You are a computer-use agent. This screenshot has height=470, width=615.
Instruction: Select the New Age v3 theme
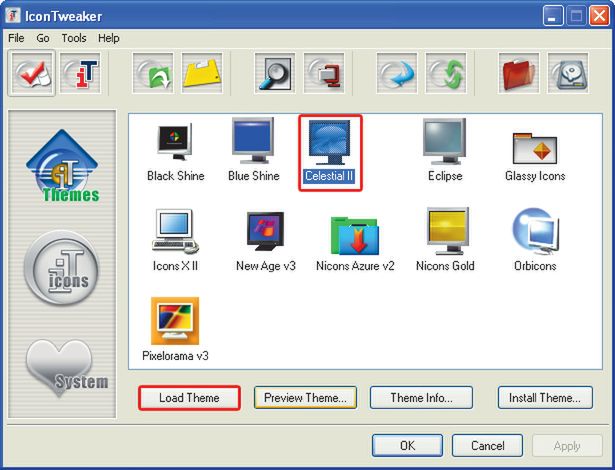(266, 241)
